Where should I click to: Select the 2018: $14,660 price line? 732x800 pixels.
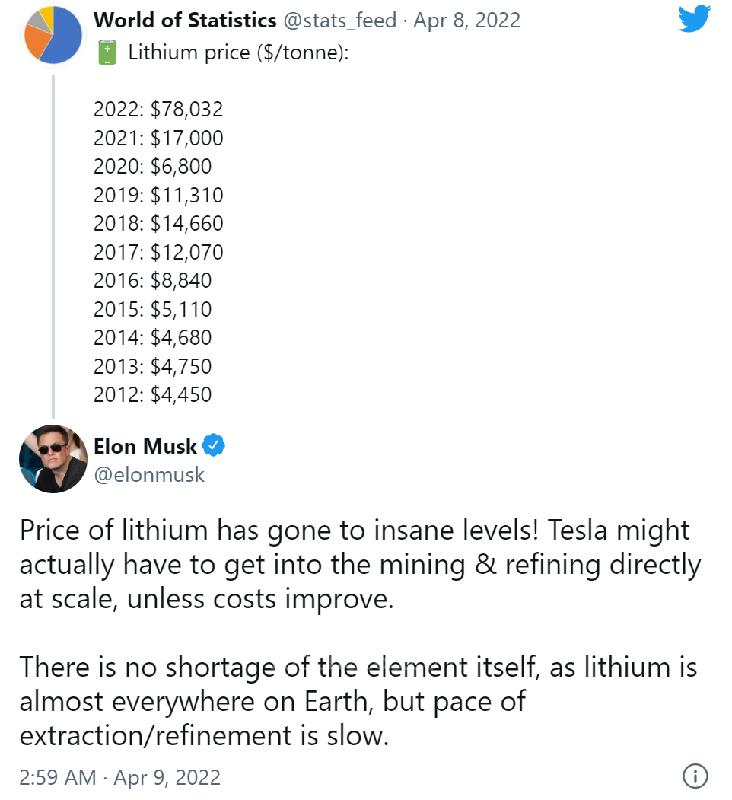click(157, 223)
